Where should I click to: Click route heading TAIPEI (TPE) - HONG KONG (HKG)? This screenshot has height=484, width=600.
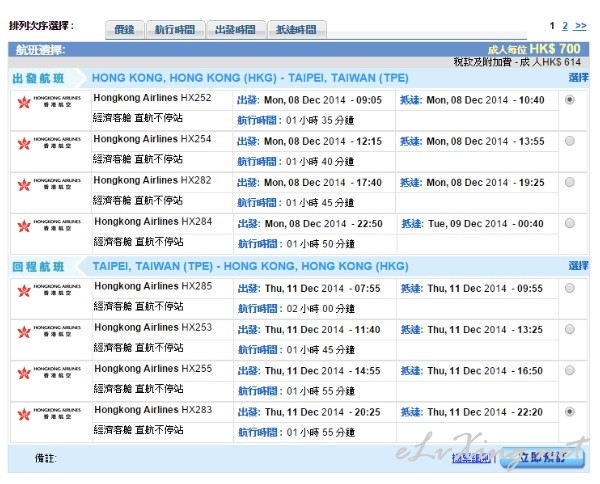[x=250, y=266]
